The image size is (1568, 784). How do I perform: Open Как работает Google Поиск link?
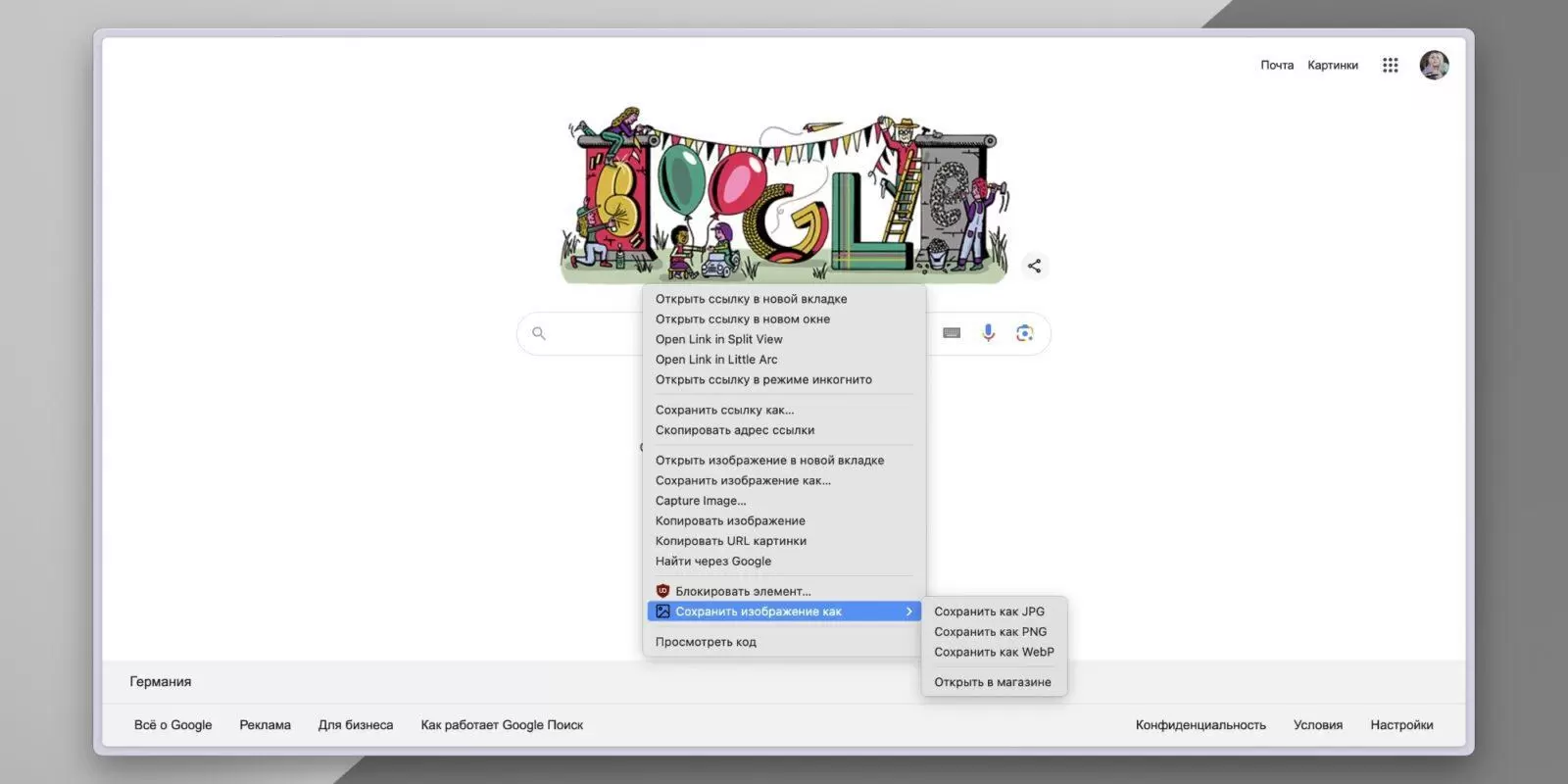coord(502,725)
